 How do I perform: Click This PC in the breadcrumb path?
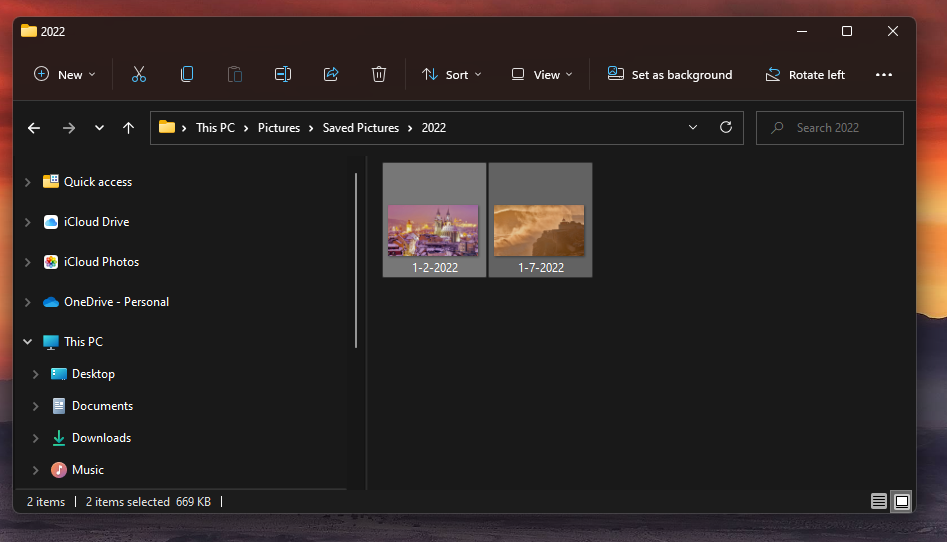(x=215, y=127)
